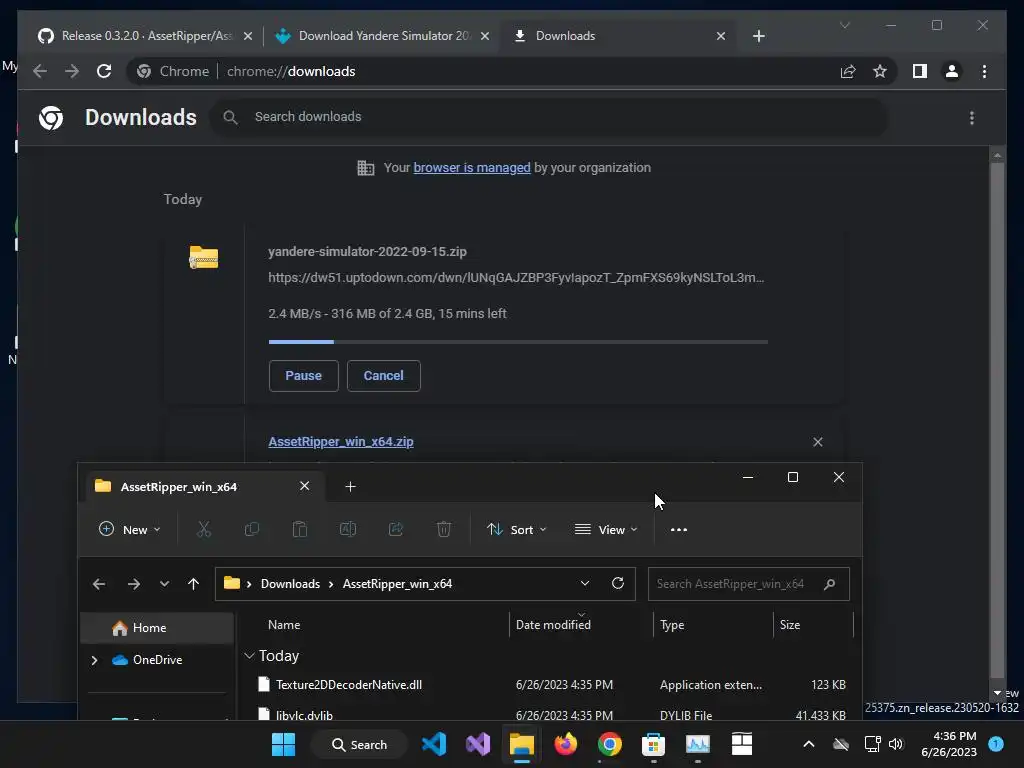Click the taskbar Search box
Viewport: 1024px width, 768px height.
point(359,744)
